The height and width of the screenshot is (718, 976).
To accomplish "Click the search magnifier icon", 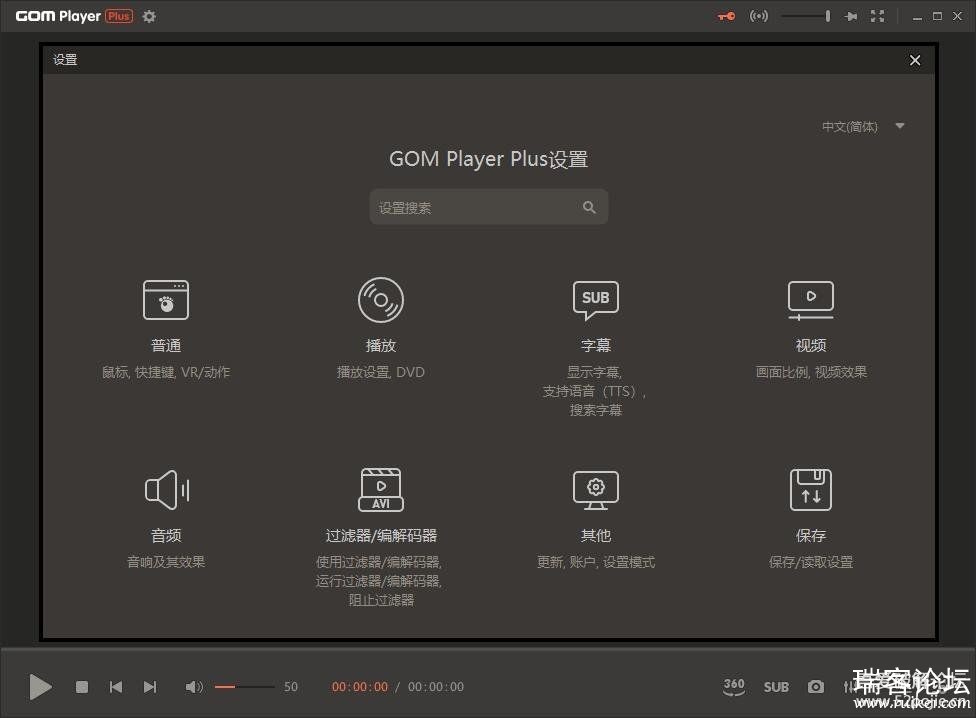I will point(589,208).
